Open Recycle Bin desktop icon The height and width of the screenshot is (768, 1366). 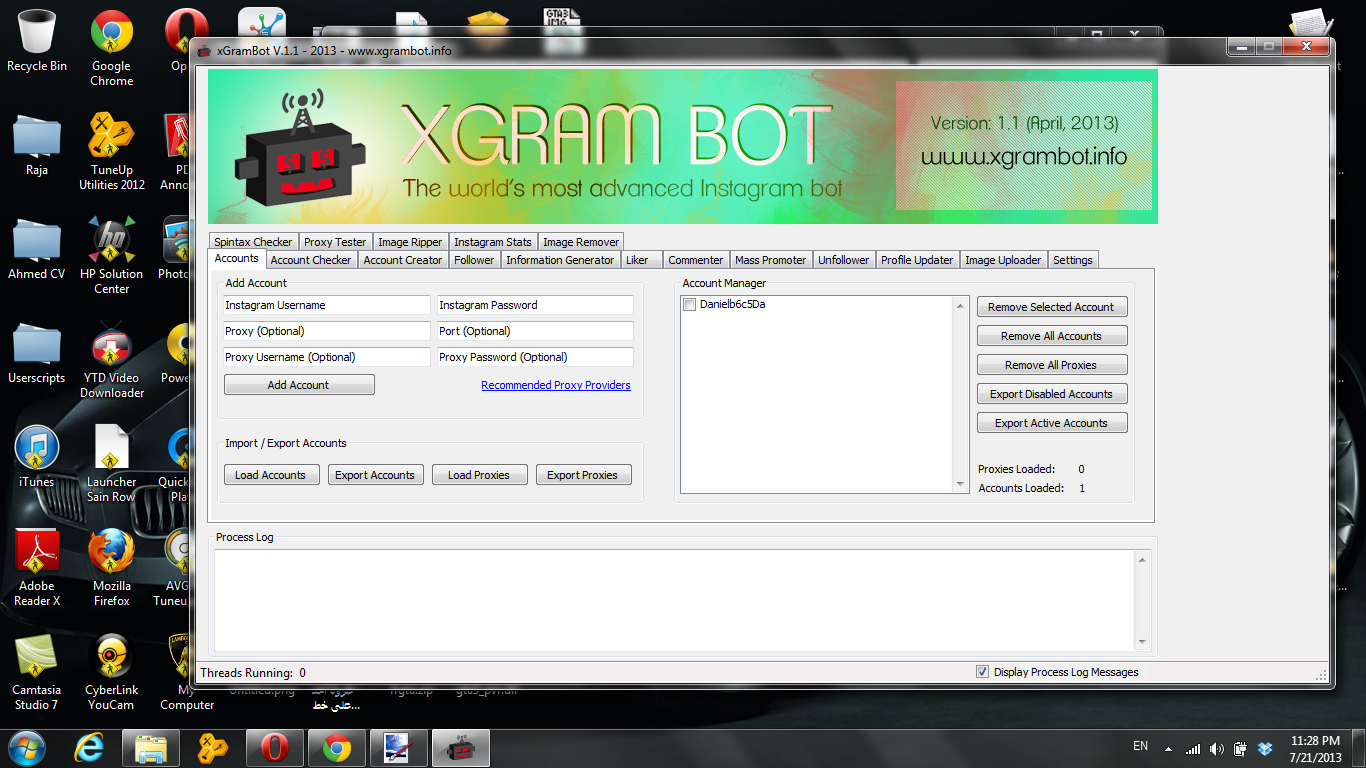(37, 40)
